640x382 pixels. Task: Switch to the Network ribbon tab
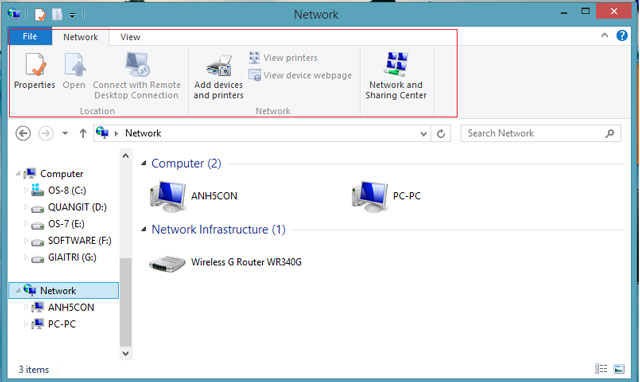tap(80, 37)
